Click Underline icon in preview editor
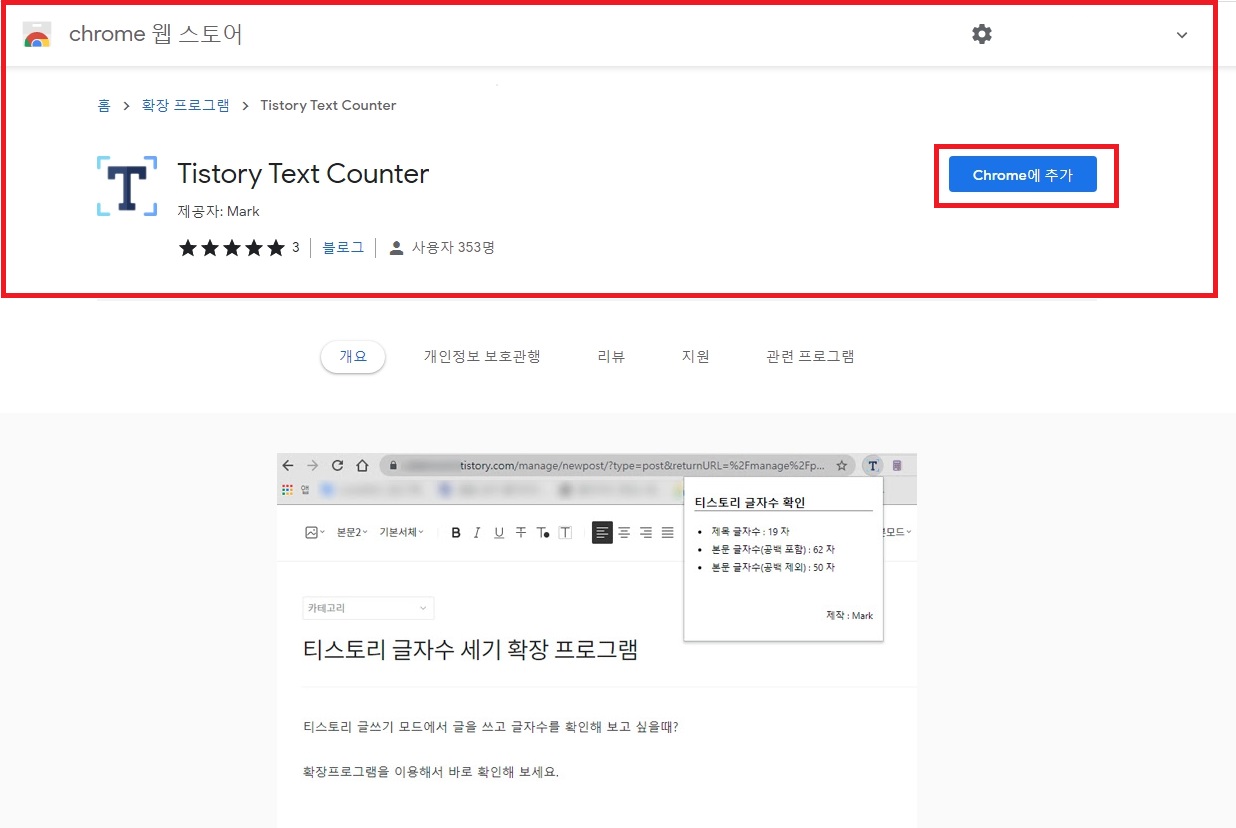The height and width of the screenshot is (828, 1236). [x=499, y=533]
